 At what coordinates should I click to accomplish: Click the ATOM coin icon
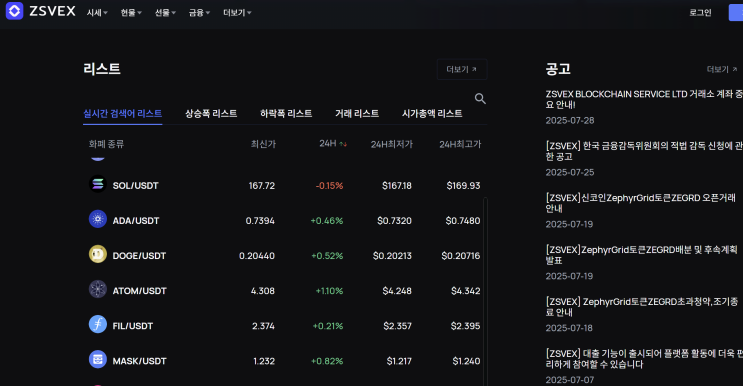pyautogui.click(x=98, y=289)
